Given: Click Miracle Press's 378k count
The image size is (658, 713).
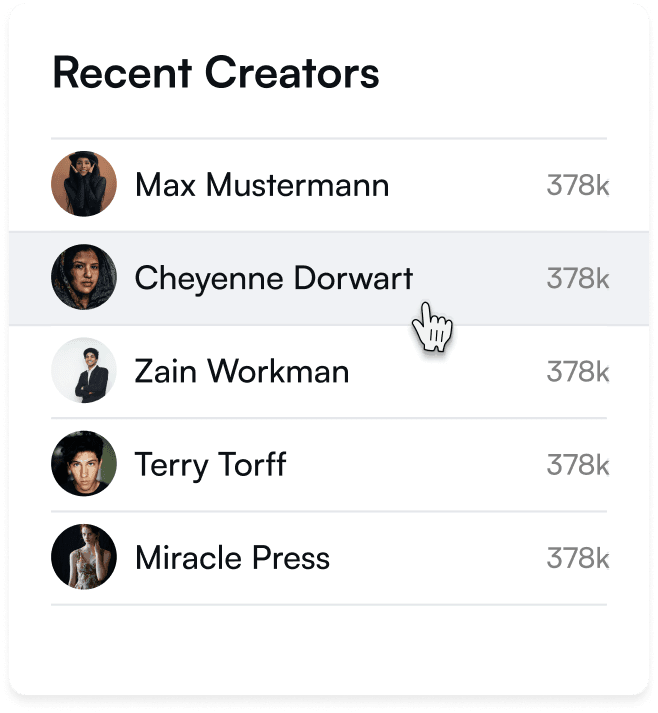Looking at the screenshot, I should (x=578, y=558).
